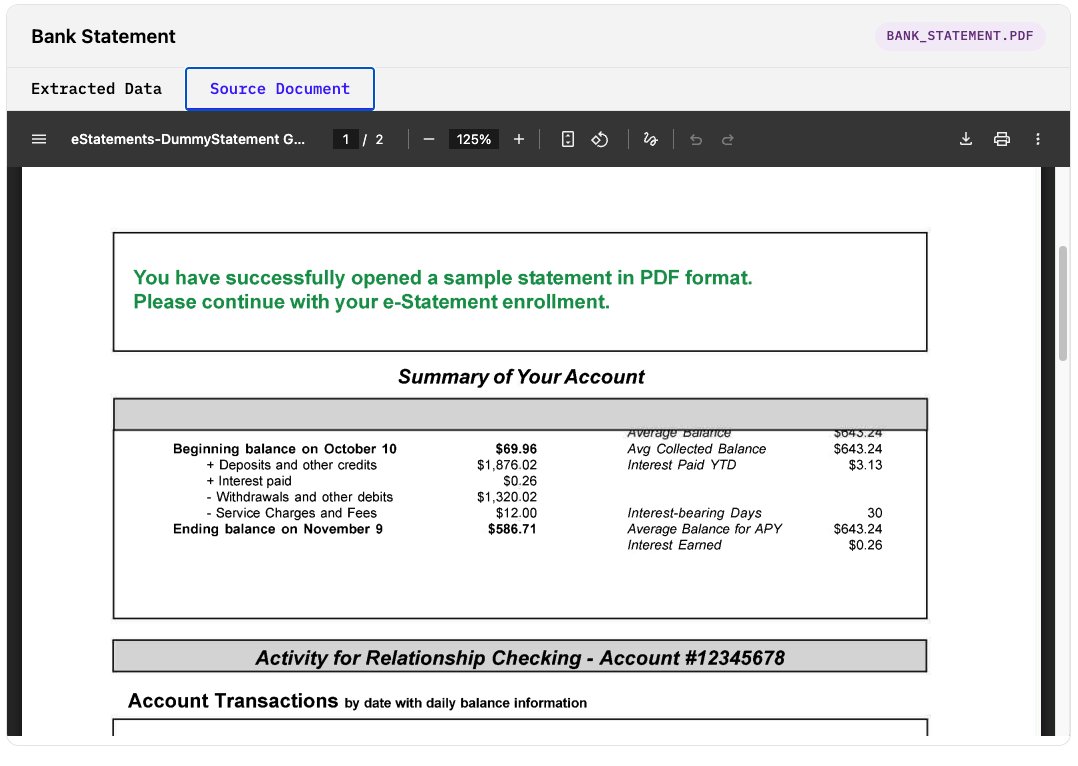Image resolution: width=1078 pixels, height=766 pixels.
Task: Print the bank statement PDF
Action: point(1002,139)
